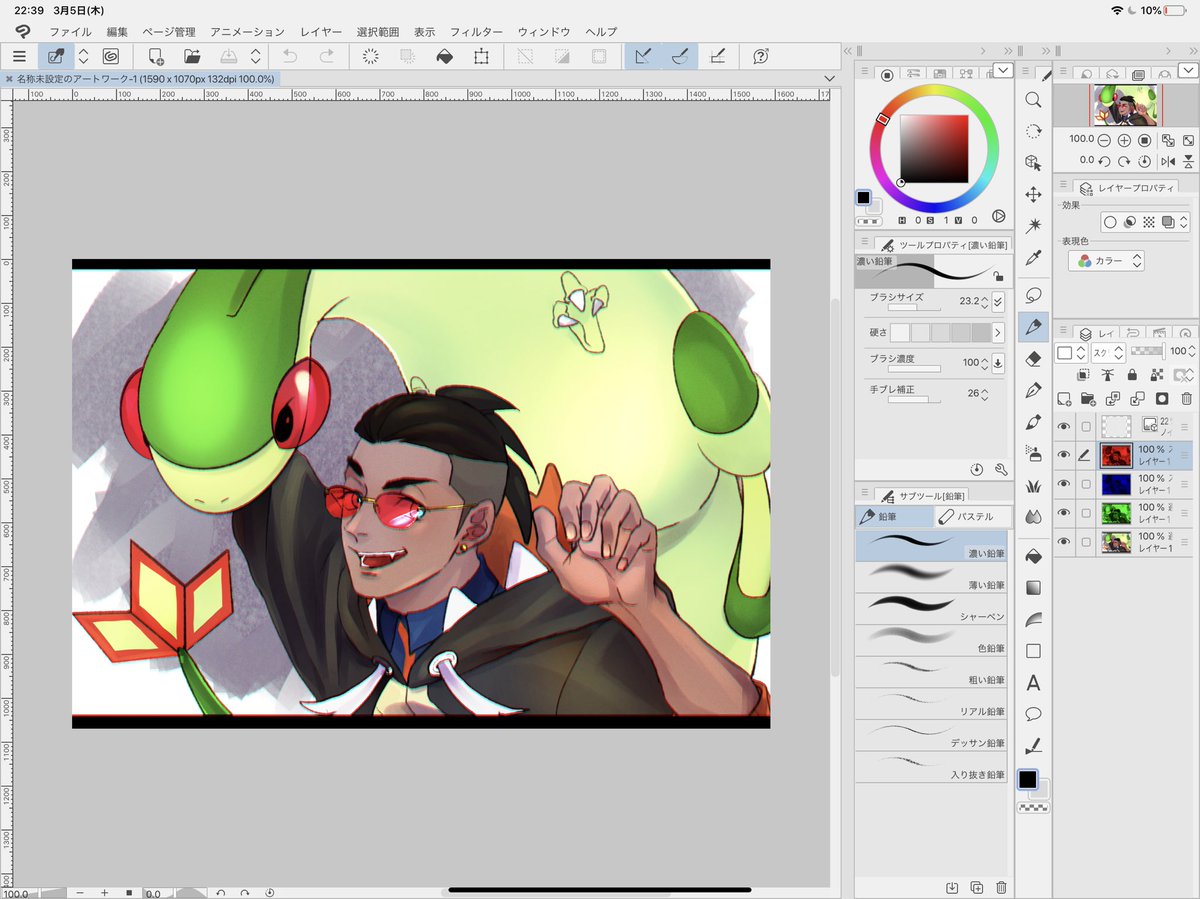
Task: Hide the red thumbnail layer via eye icon
Action: pos(1064,456)
